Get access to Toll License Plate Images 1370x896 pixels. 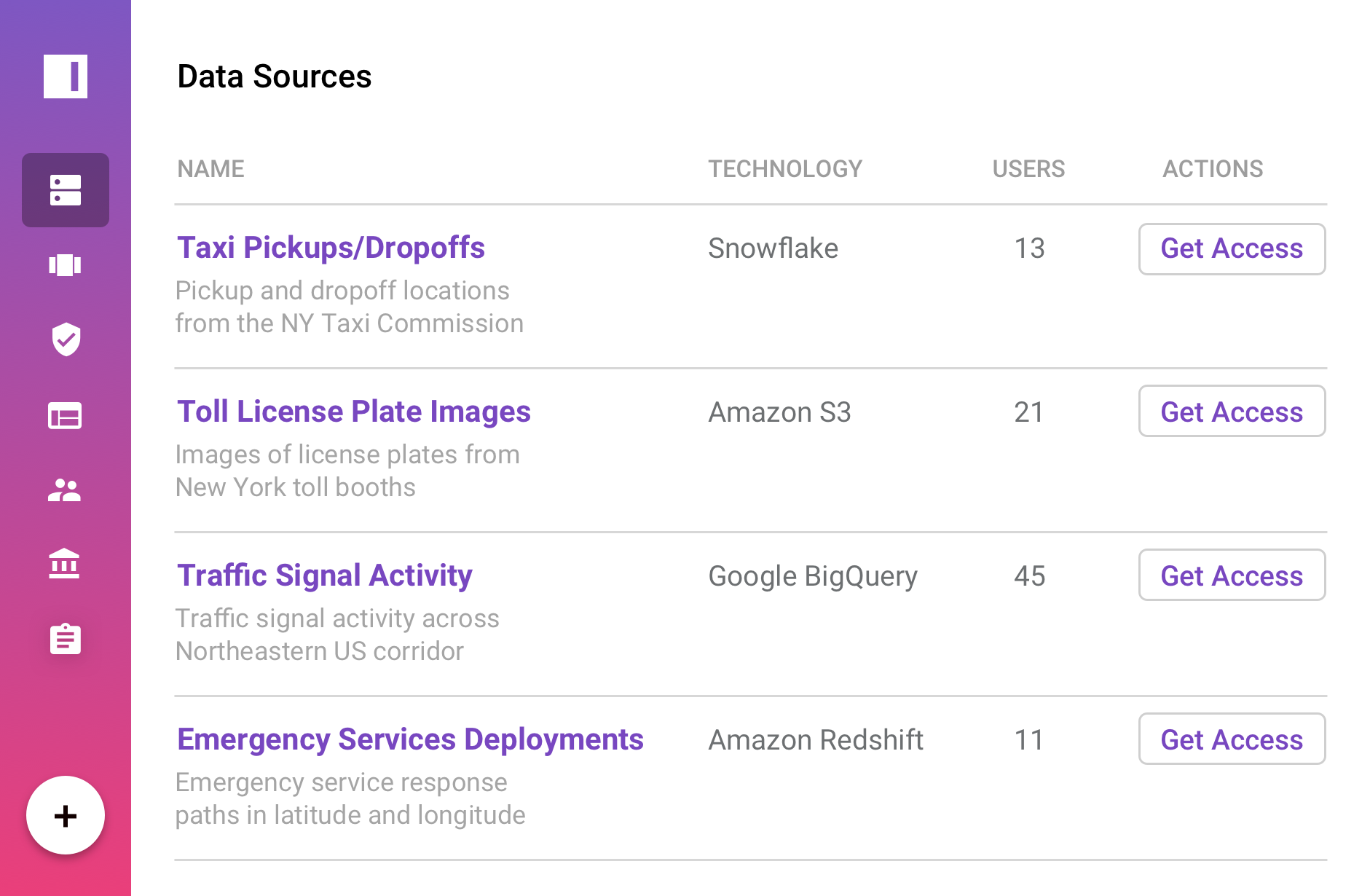(1232, 412)
